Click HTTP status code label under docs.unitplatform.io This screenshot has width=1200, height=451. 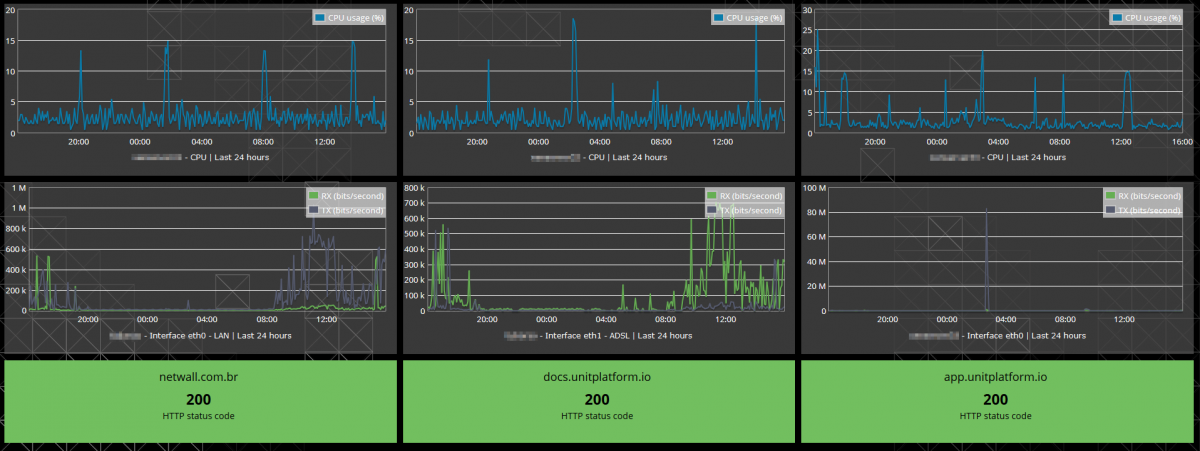pyautogui.click(x=597, y=415)
